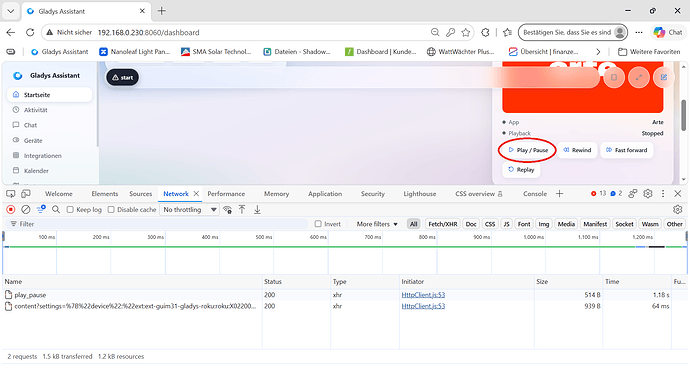Image resolution: width=690 pixels, height=371 pixels.
Task: Open HttpClient.js:53 link for play_pause
Action: [x=423, y=295]
